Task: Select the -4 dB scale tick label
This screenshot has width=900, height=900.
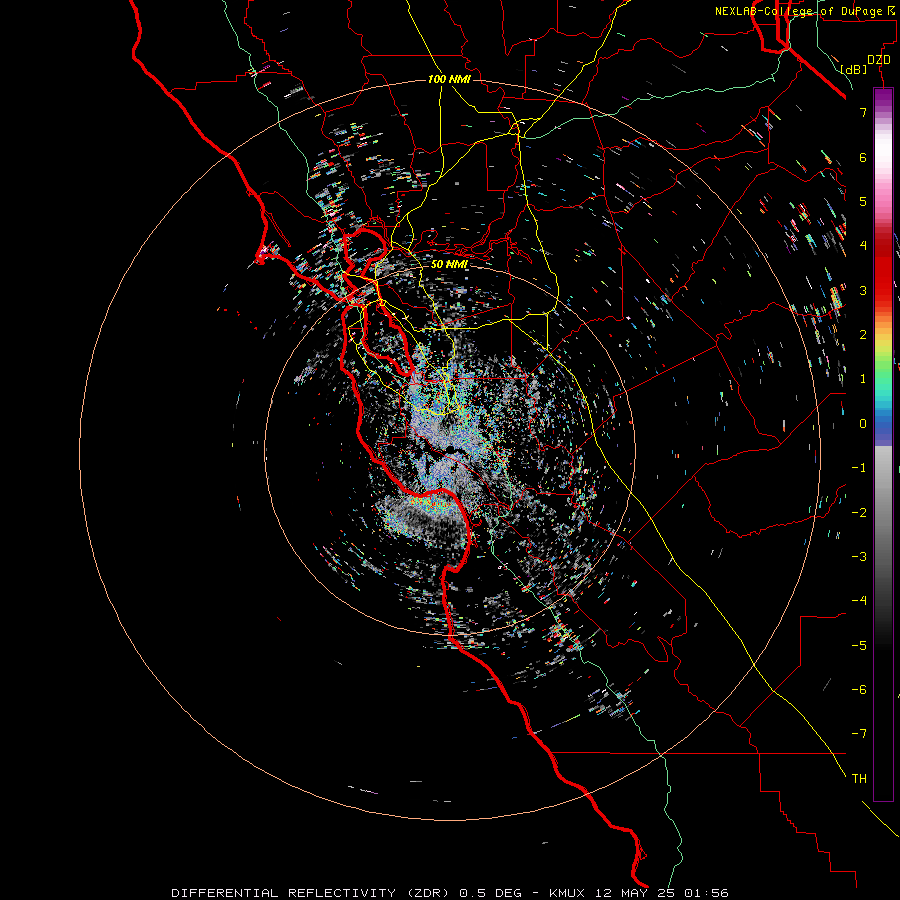Action: pos(859,601)
